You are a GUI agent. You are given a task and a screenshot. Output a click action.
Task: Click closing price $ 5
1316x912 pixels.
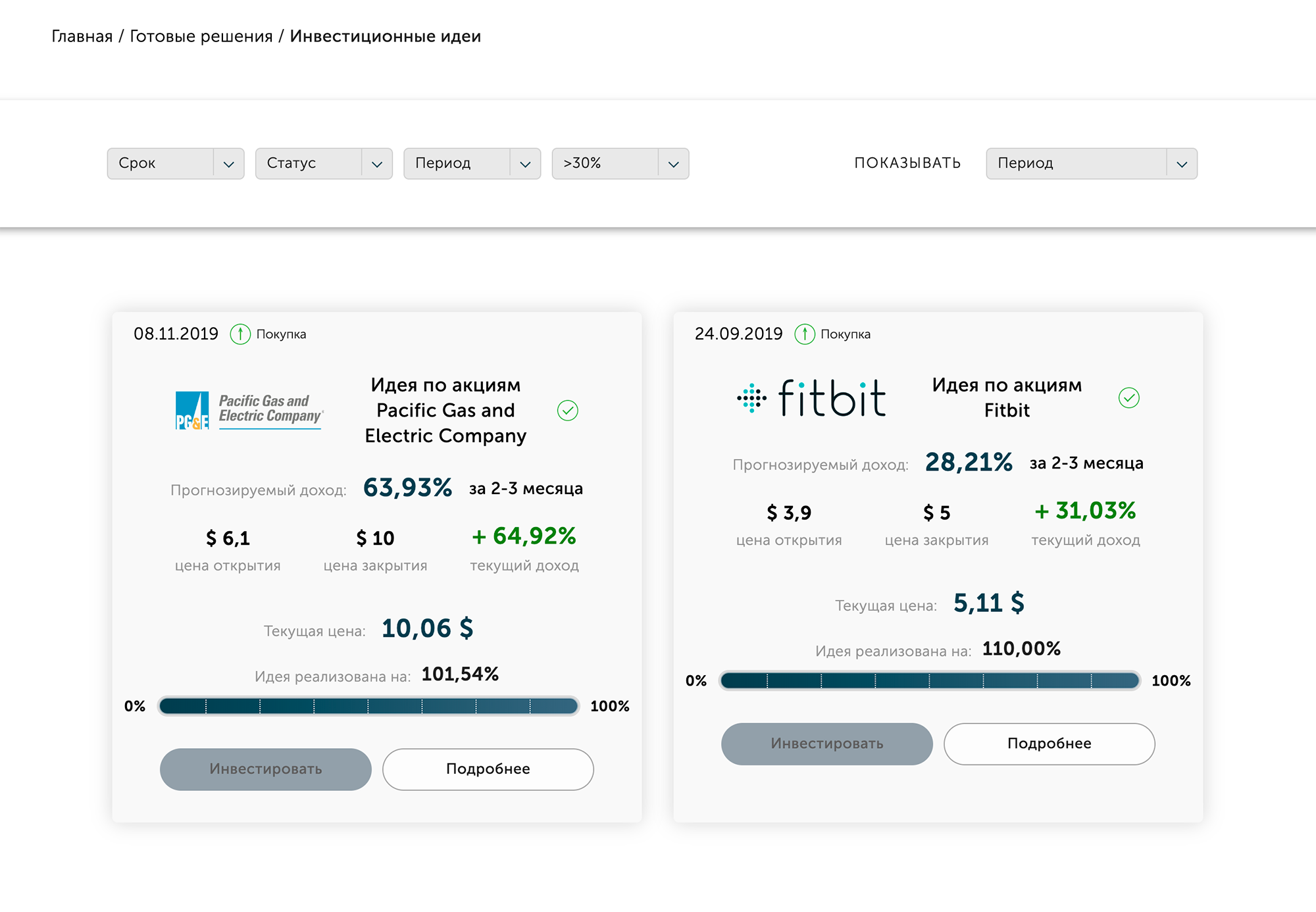coord(936,513)
